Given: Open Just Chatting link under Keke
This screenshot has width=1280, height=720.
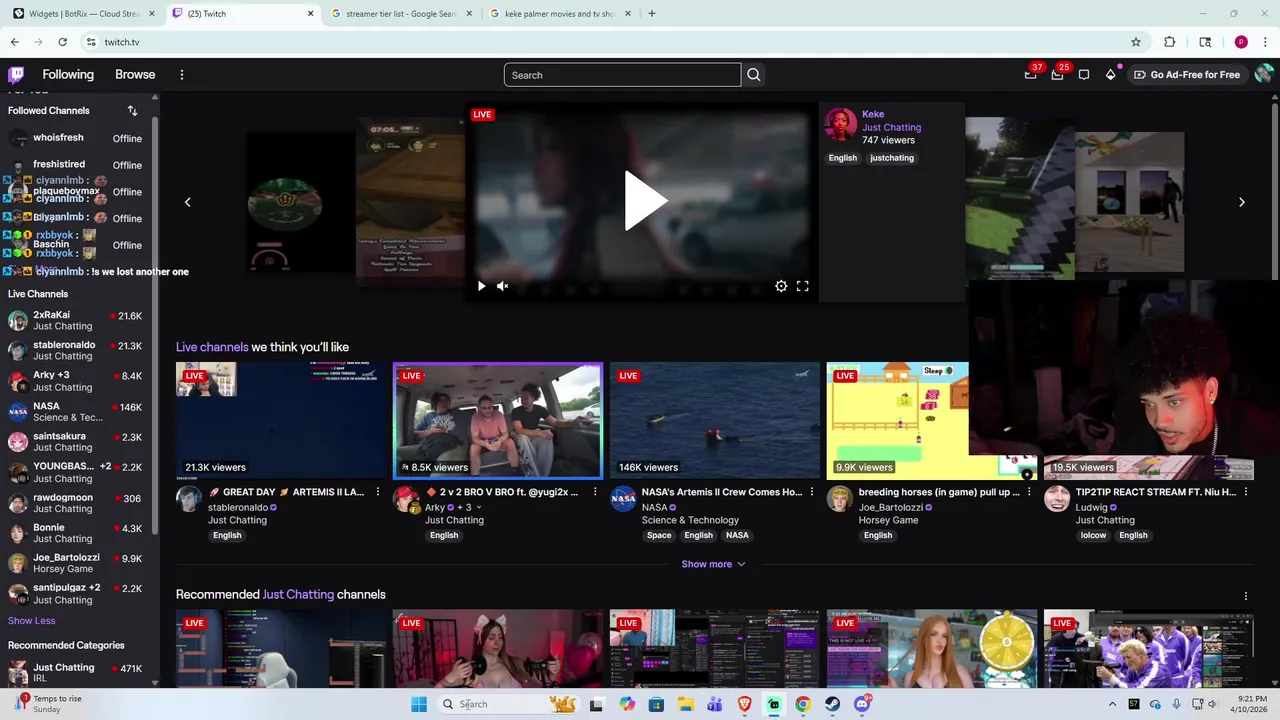Looking at the screenshot, I should coord(891,127).
